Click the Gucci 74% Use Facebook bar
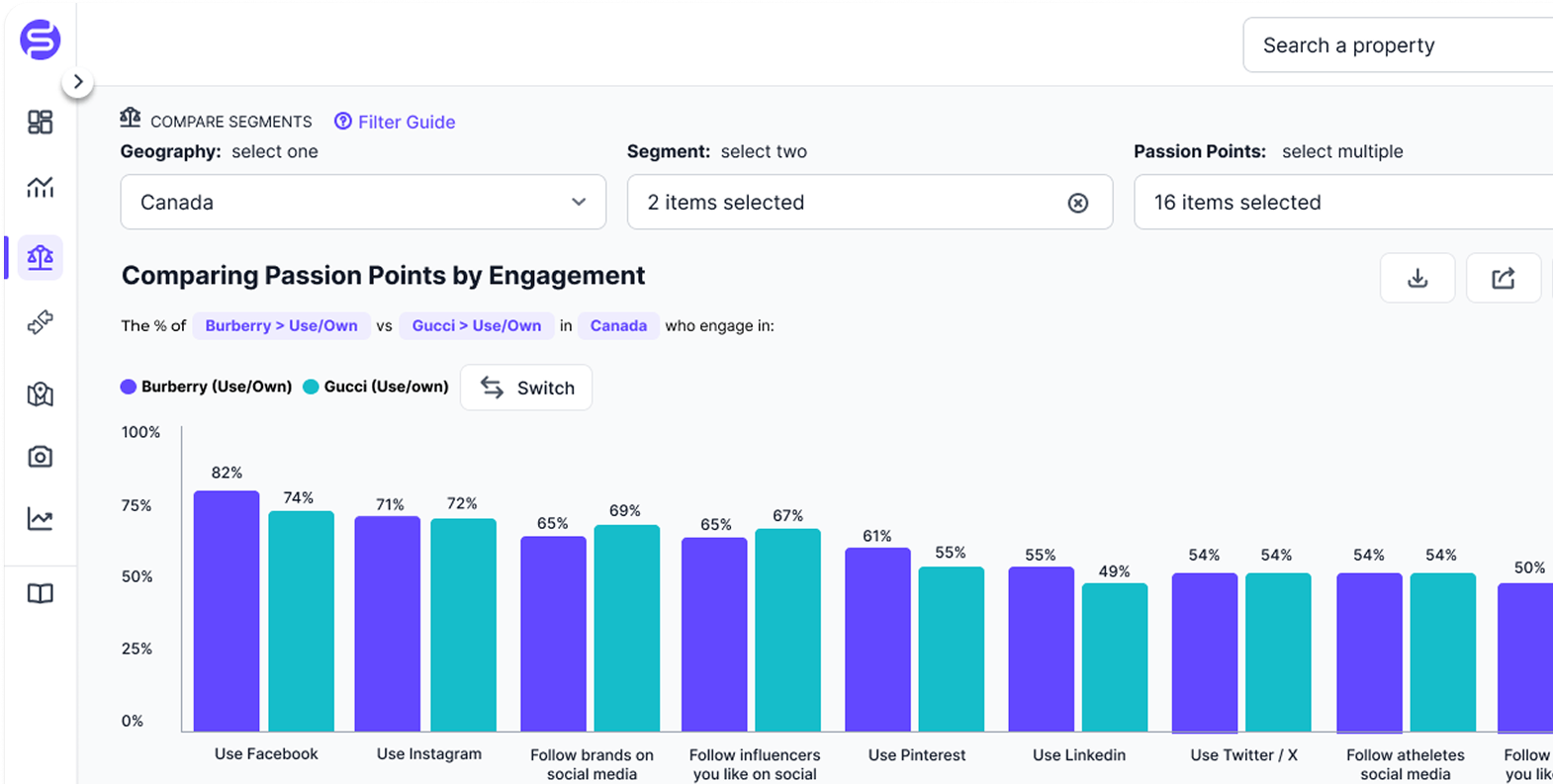Image resolution: width=1553 pixels, height=784 pixels. [x=302, y=621]
